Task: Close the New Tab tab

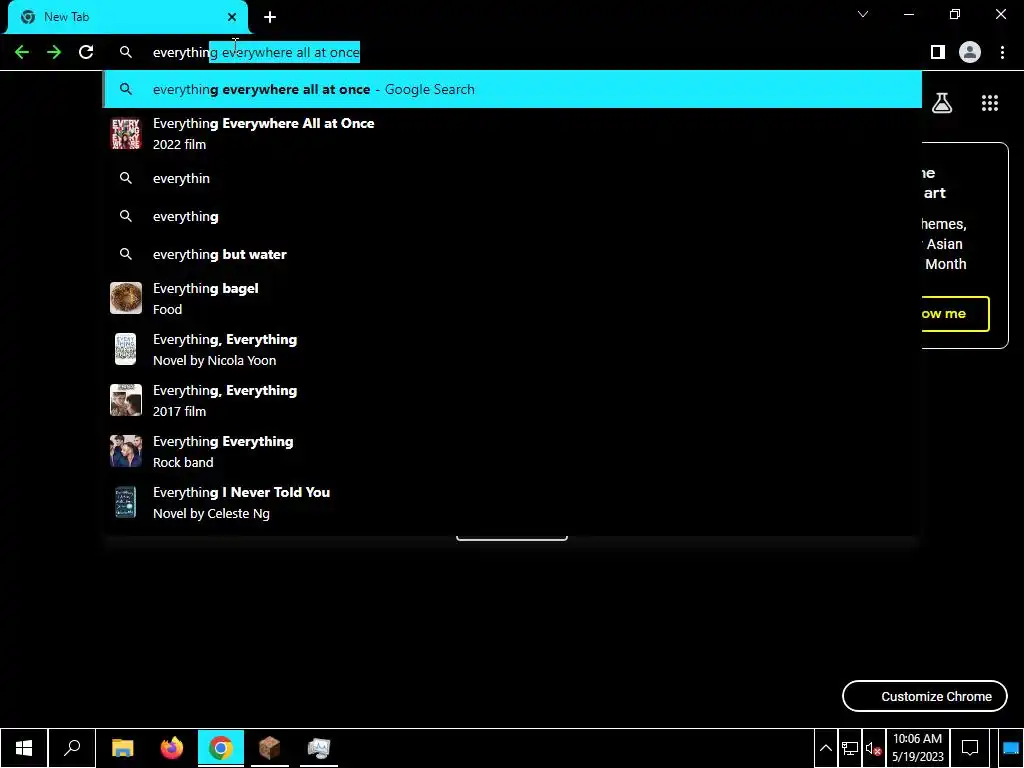Action: [x=232, y=17]
